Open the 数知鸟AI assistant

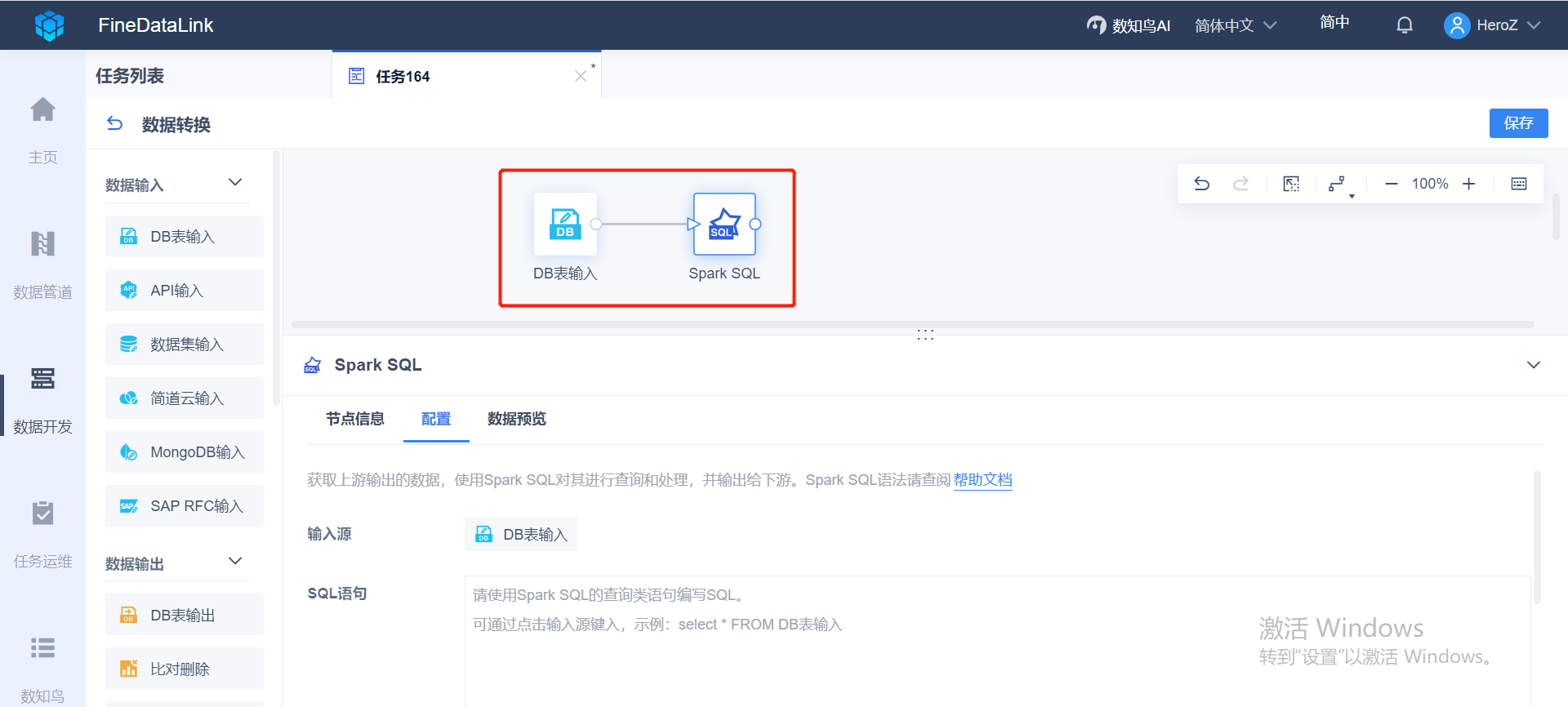1129,25
